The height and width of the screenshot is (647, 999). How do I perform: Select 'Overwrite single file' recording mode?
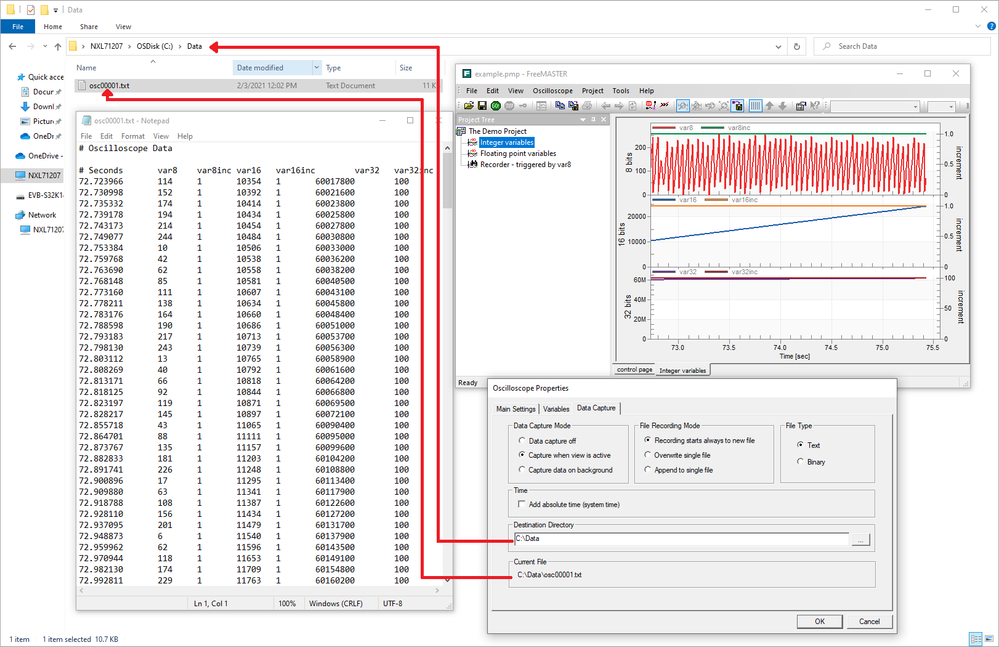click(x=647, y=455)
